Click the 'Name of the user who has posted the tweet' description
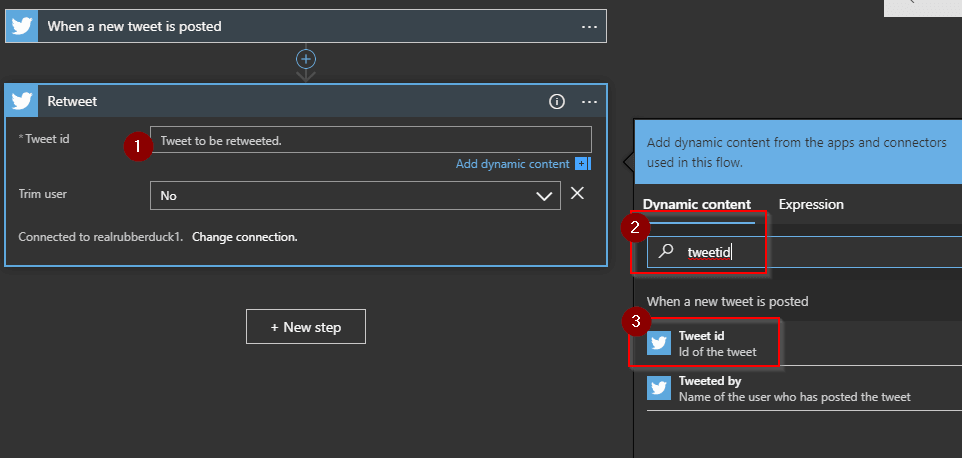This screenshot has height=458, width=962. coord(795,397)
